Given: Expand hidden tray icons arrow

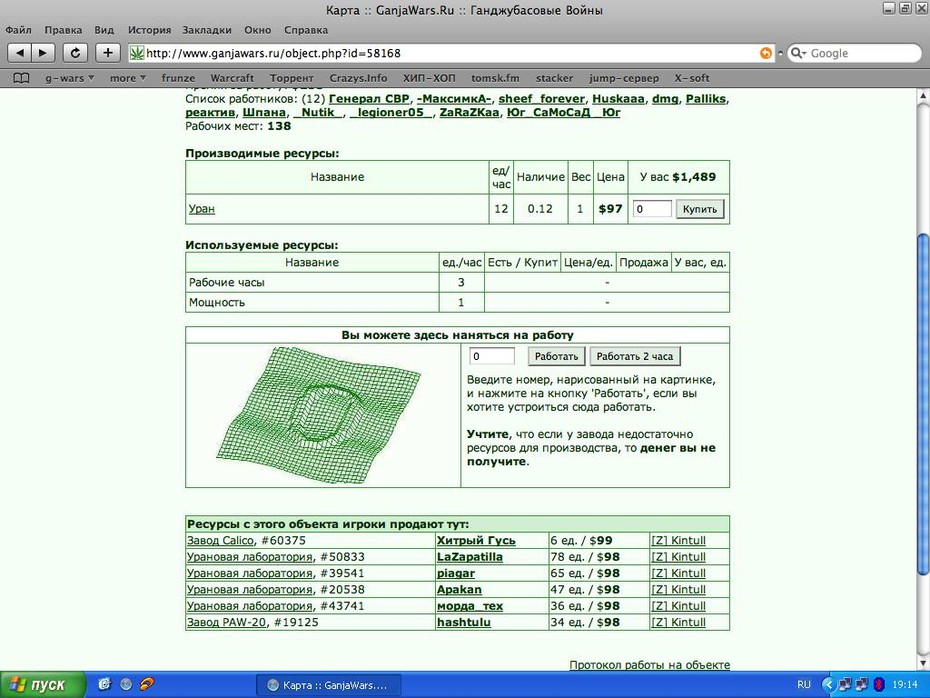Looking at the screenshot, I should click(828, 684).
